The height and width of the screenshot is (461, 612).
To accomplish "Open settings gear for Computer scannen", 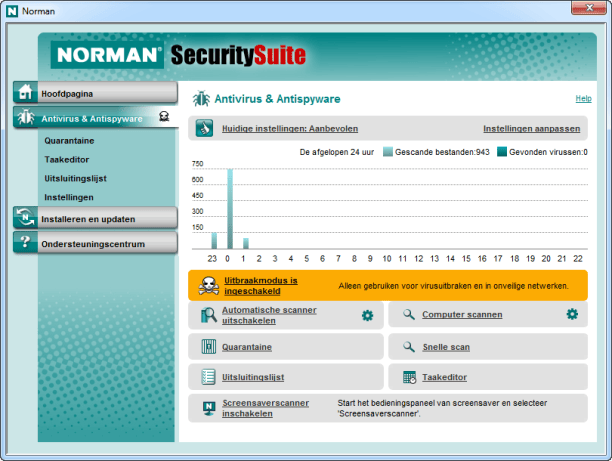I will coord(572,314).
